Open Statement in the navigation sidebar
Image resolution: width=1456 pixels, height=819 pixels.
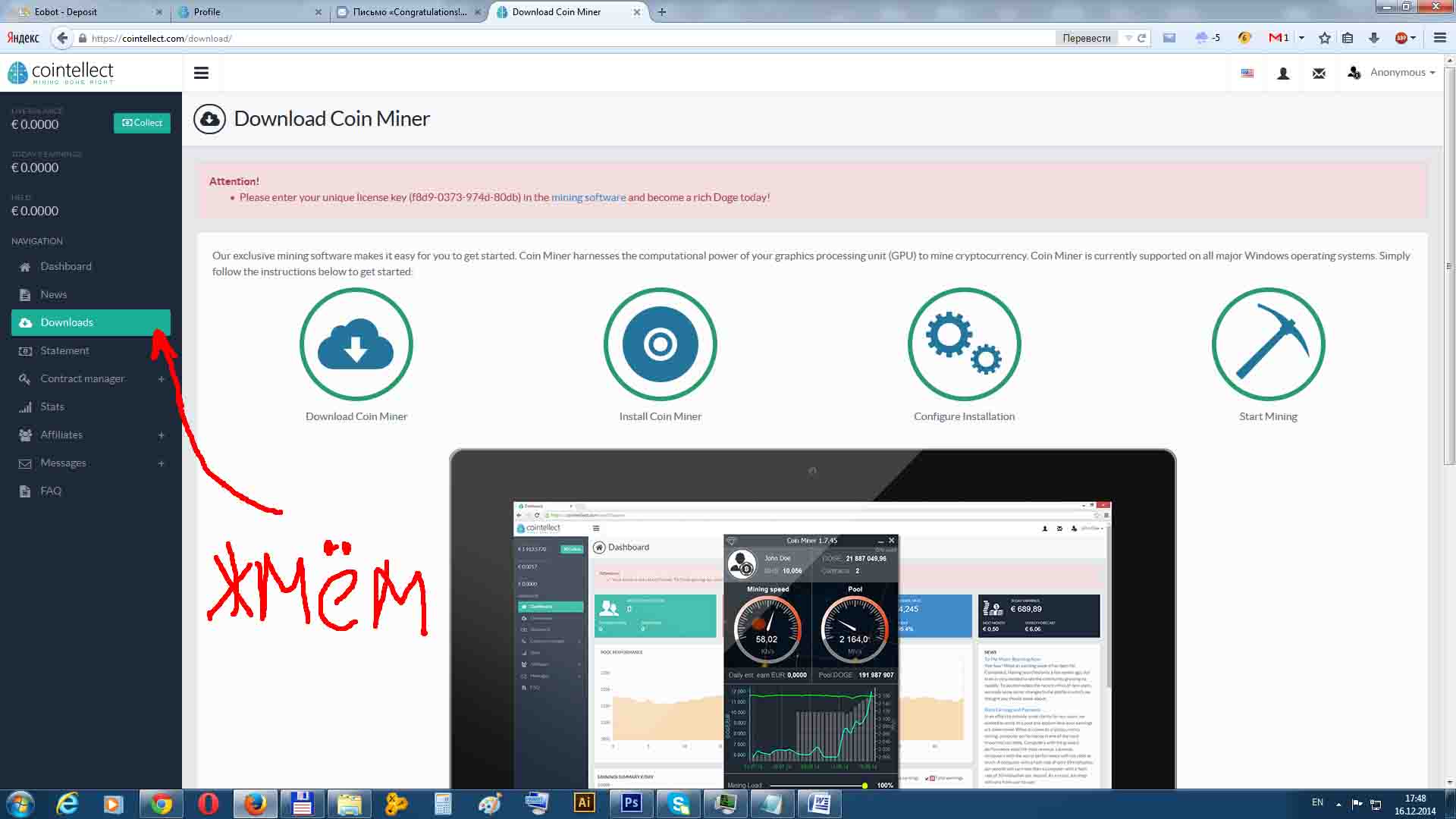[x=91, y=350]
